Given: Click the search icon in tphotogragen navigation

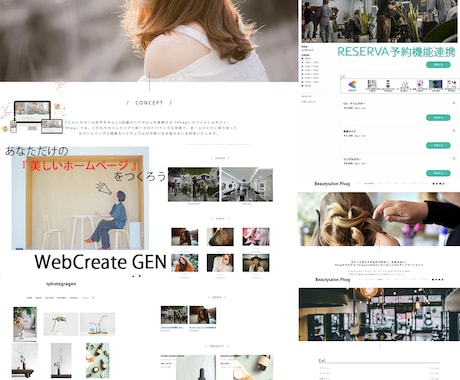Looking at the screenshot, I should coord(93,298).
